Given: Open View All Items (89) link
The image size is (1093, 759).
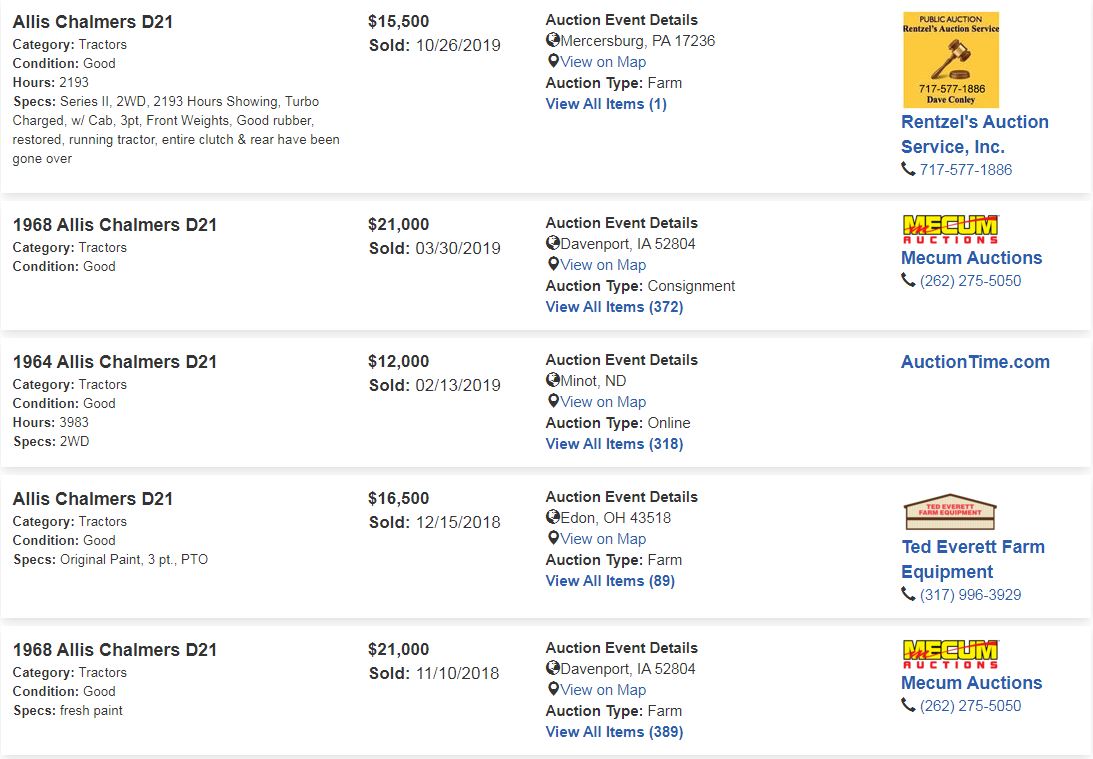Looking at the screenshot, I should coord(610,581).
